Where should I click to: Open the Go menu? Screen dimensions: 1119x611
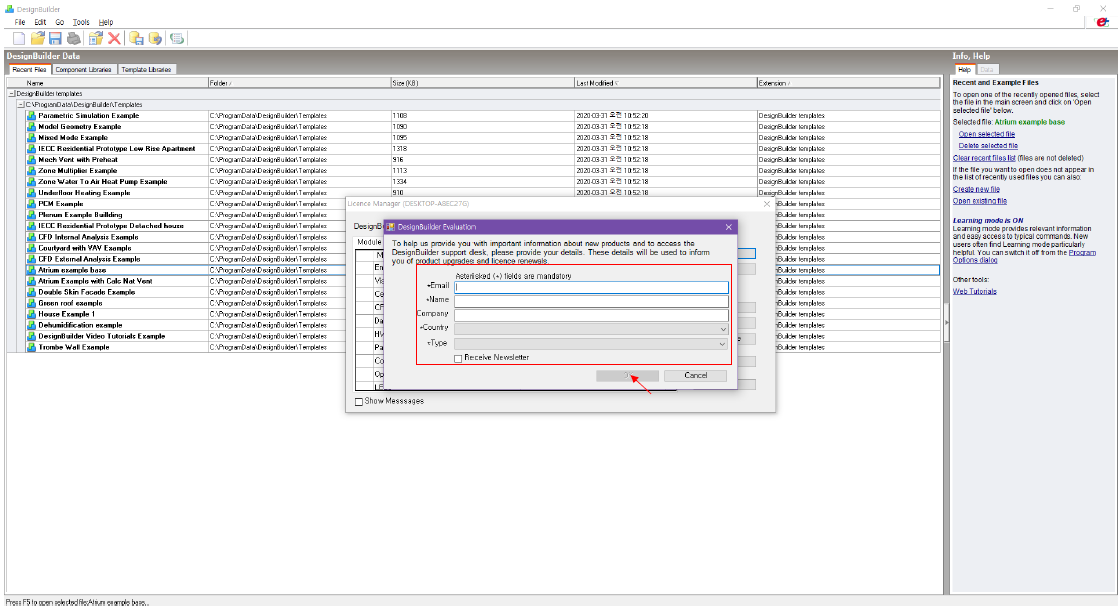60,22
